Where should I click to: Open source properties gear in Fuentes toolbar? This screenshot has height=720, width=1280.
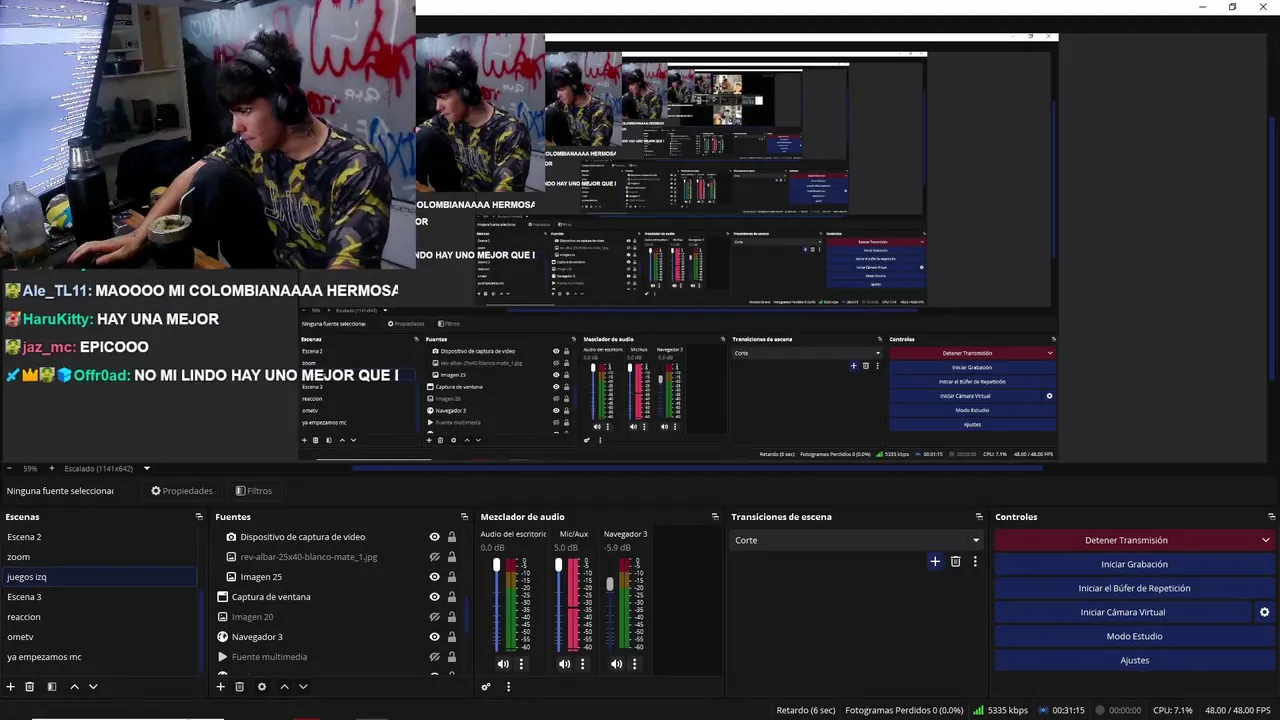click(262, 687)
